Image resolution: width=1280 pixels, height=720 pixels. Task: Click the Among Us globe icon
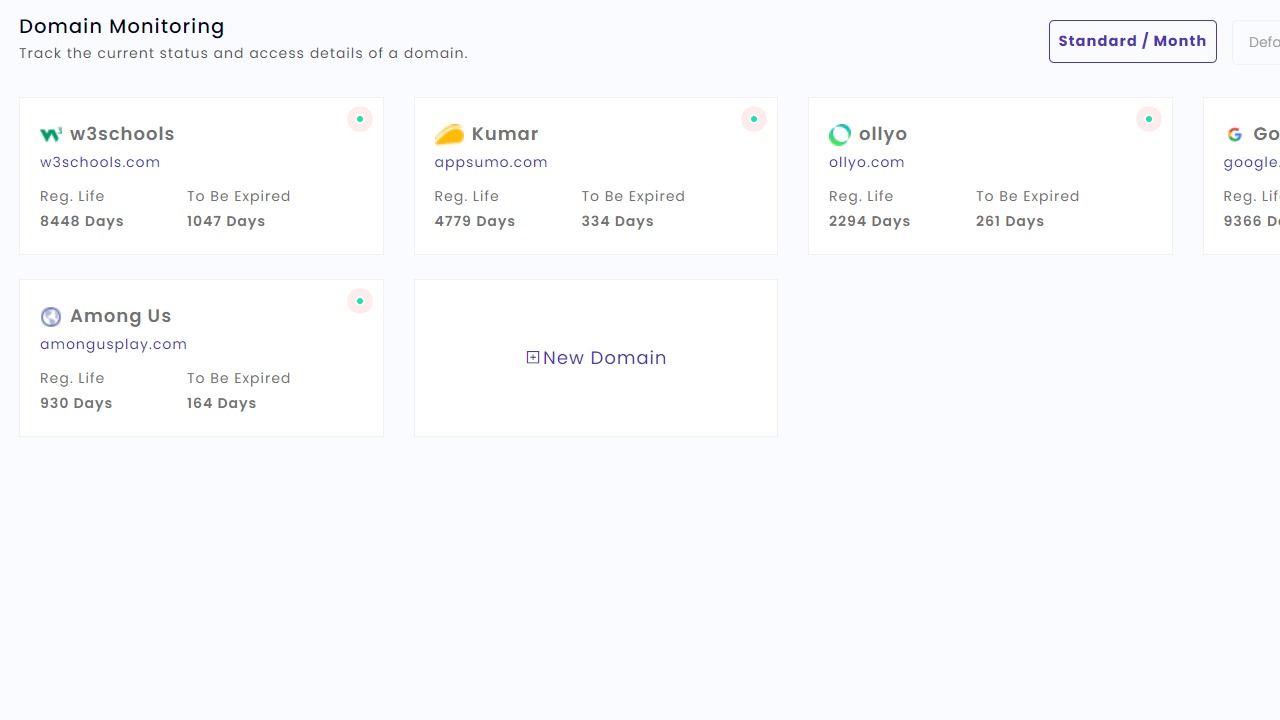click(51, 317)
